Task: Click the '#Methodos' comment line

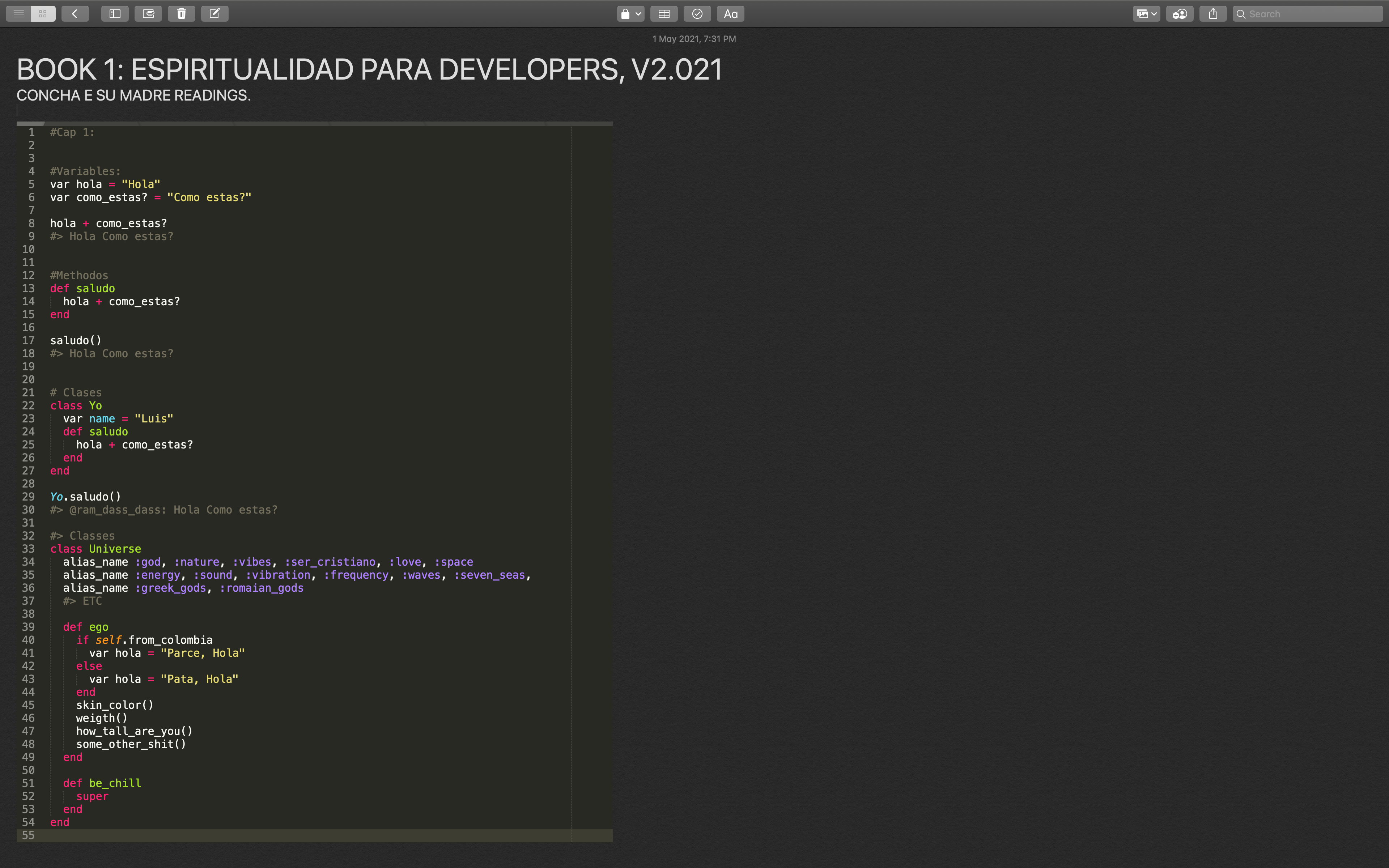Action: [x=79, y=276]
